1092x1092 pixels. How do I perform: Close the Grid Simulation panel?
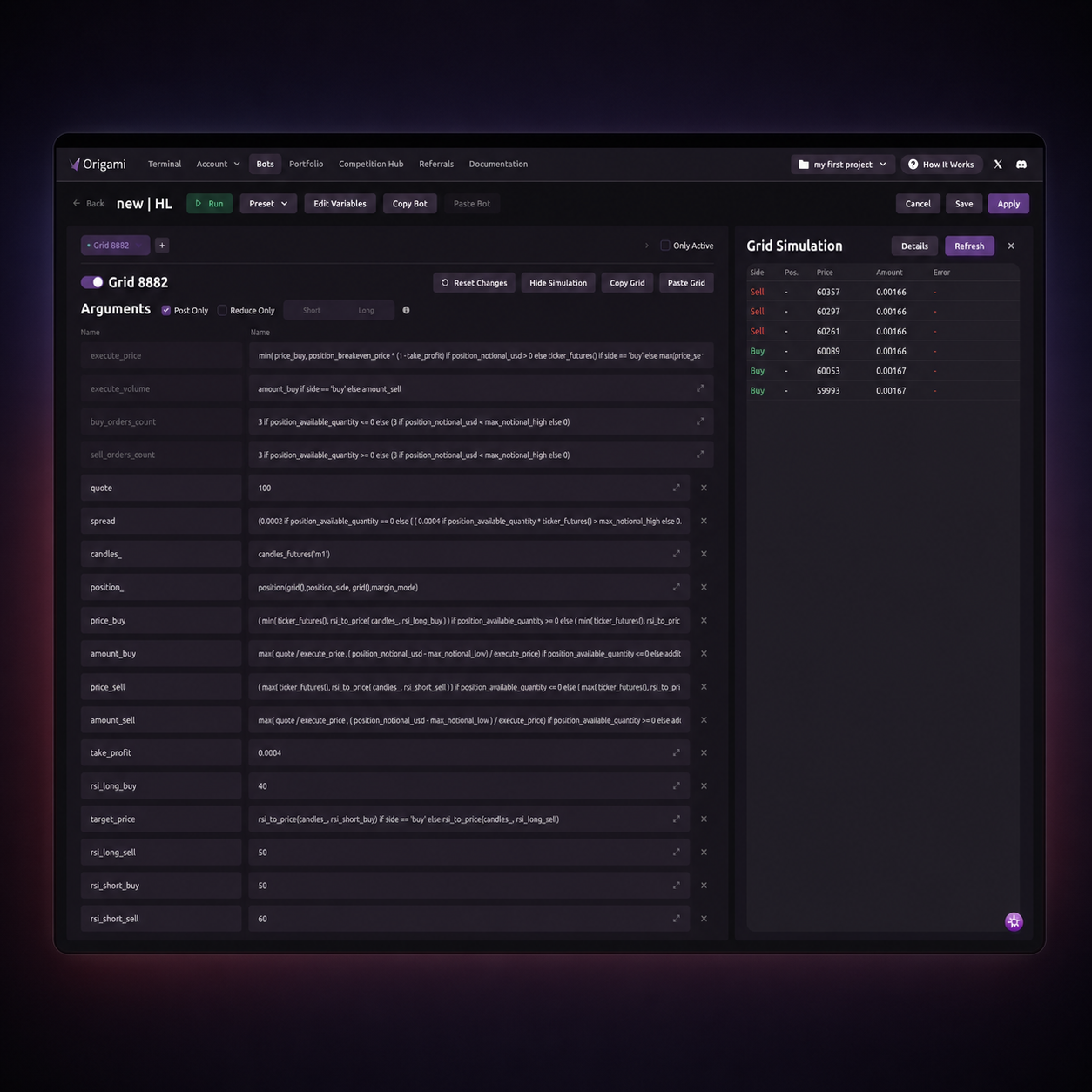tap(1011, 246)
